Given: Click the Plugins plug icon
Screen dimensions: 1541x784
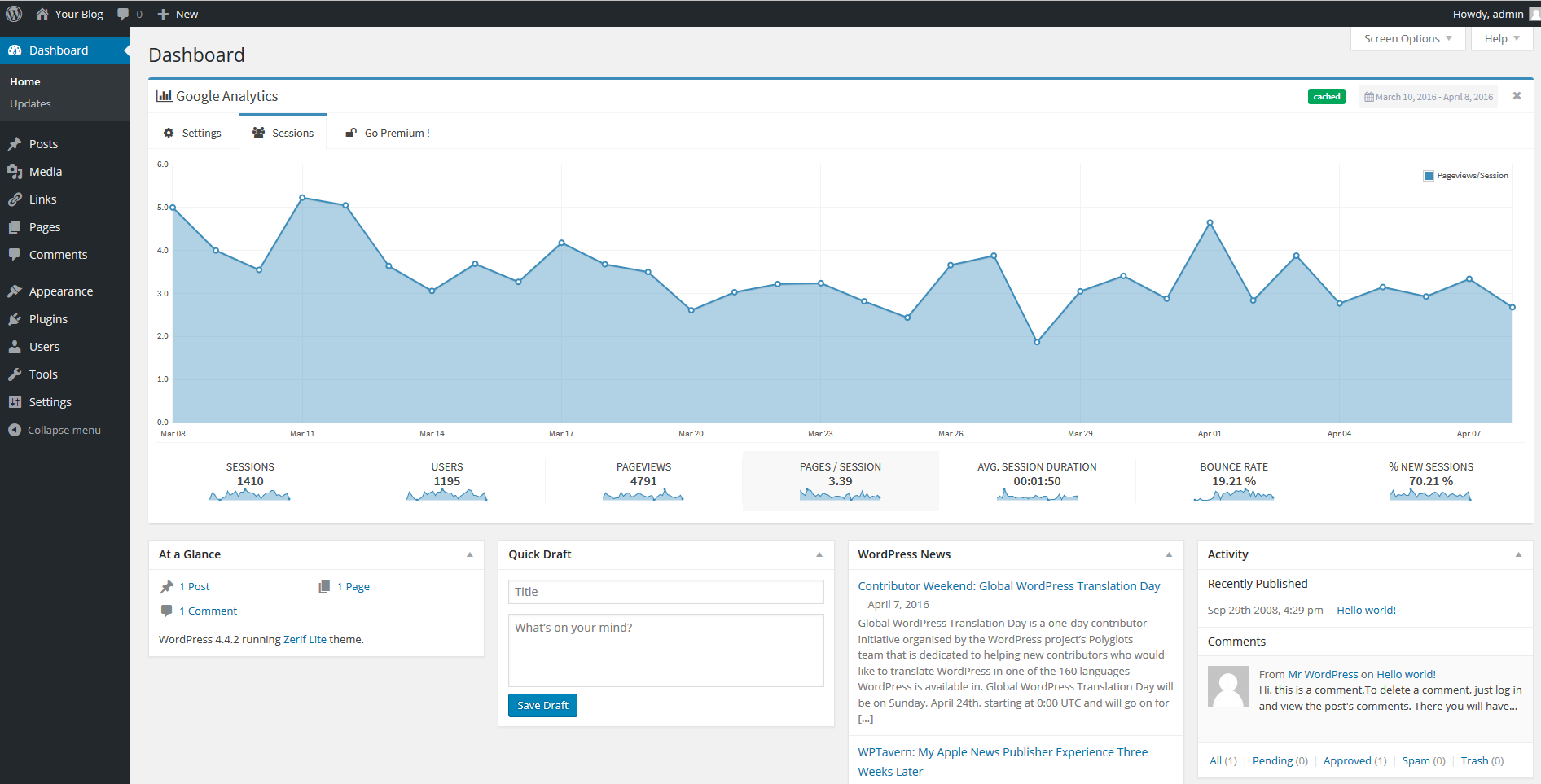Looking at the screenshot, I should [x=15, y=319].
